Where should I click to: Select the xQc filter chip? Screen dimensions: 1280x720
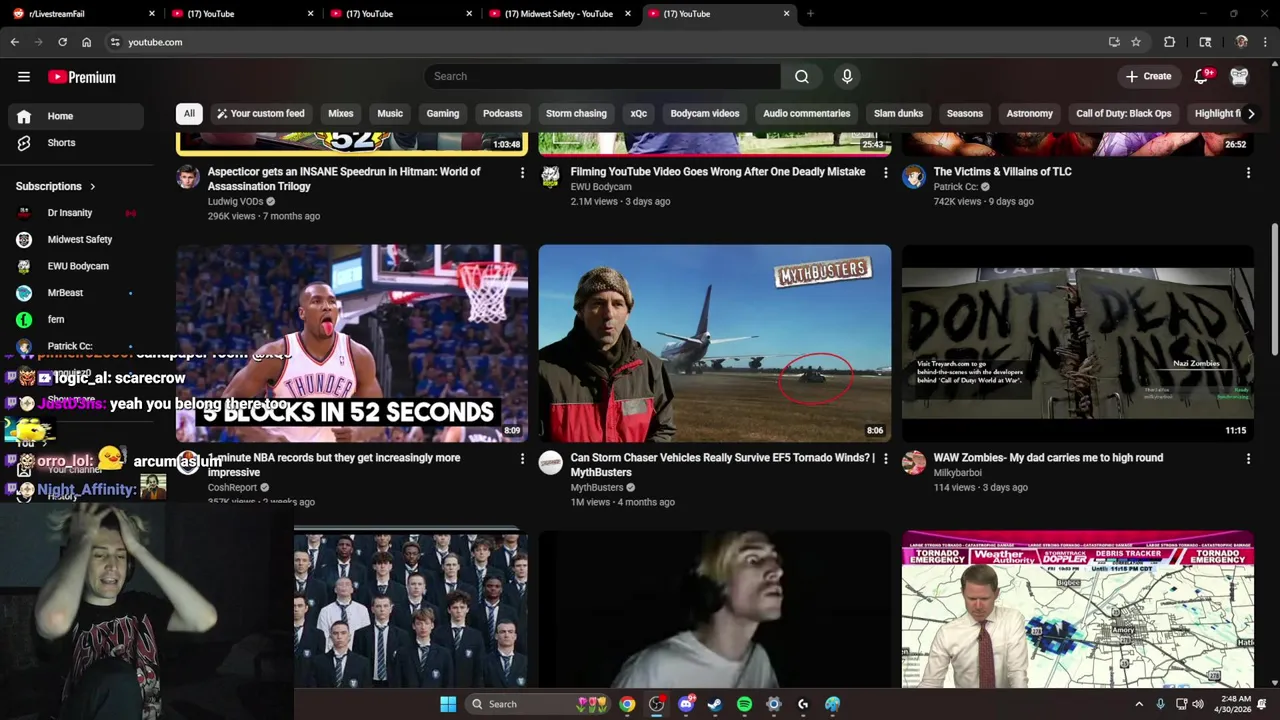click(639, 113)
